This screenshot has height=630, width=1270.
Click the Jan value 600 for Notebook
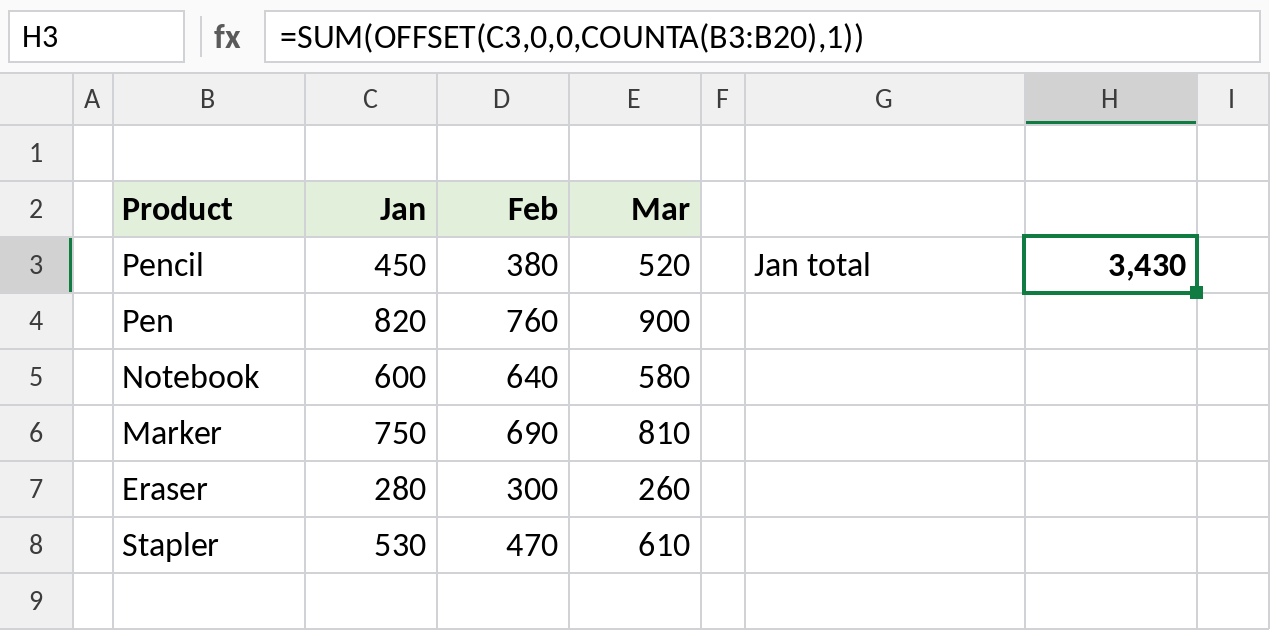pyautogui.click(x=371, y=377)
